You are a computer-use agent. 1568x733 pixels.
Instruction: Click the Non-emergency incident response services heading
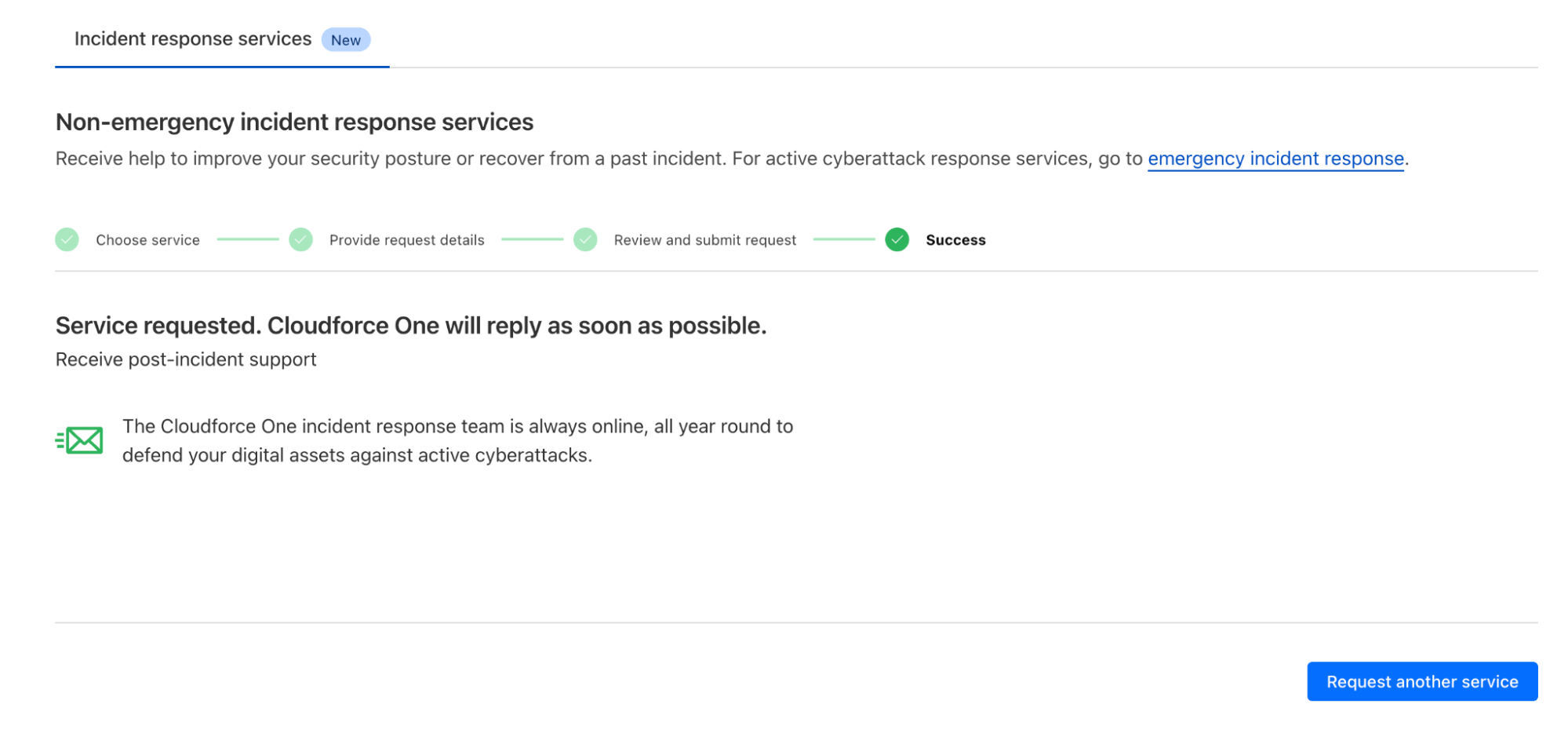pyautogui.click(x=294, y=122)
